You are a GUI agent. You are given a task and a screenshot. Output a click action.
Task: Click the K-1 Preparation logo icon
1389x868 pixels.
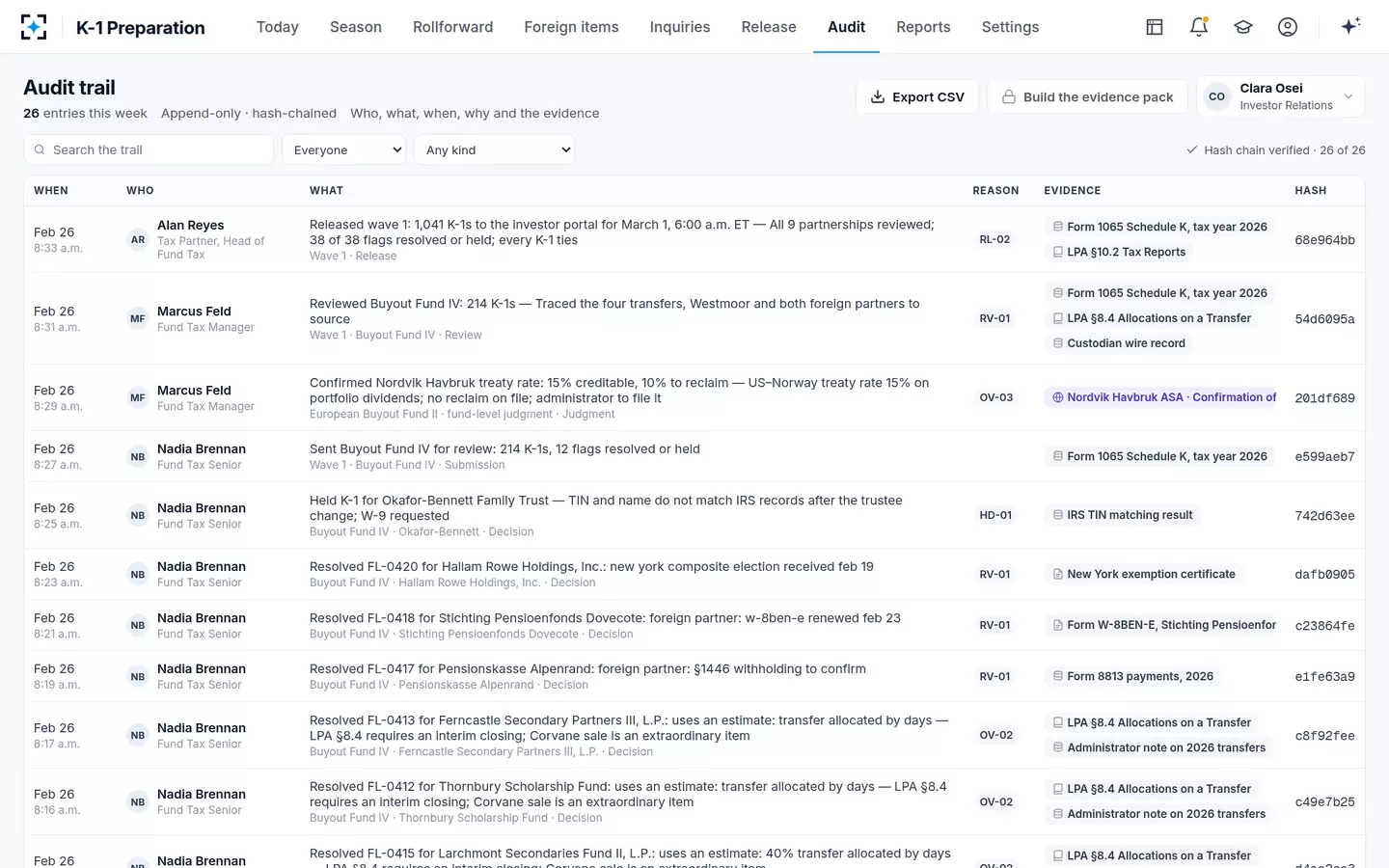click(34, 27)
